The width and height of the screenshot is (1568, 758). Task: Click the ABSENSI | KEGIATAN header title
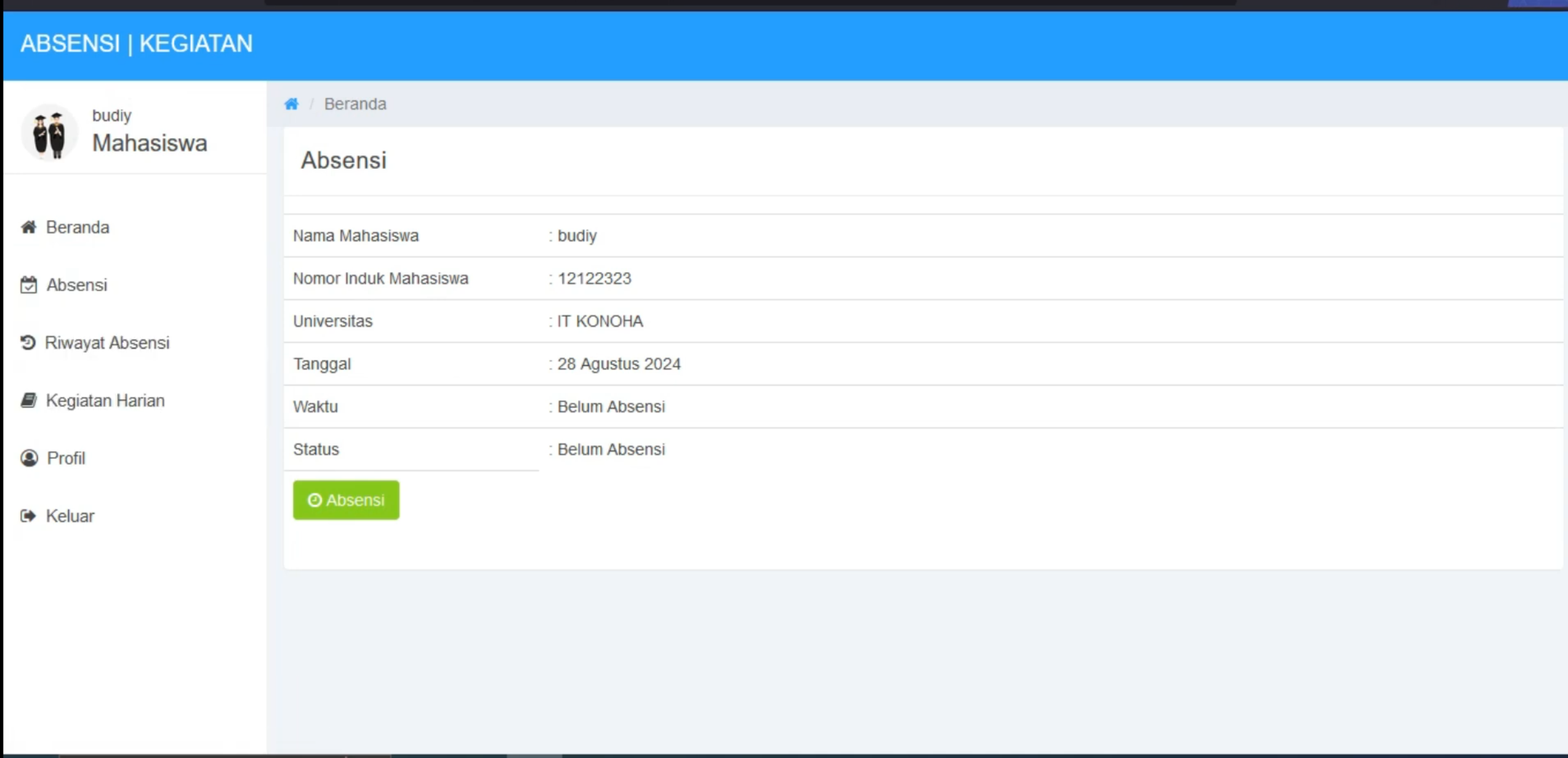pyautogui.click(x=137, y=44)
